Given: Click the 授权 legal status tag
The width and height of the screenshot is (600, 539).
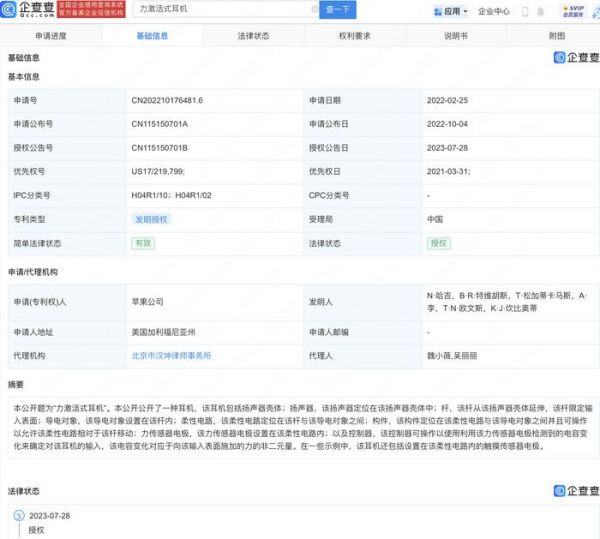Looking at the screenshot, I should click(438, 243).
